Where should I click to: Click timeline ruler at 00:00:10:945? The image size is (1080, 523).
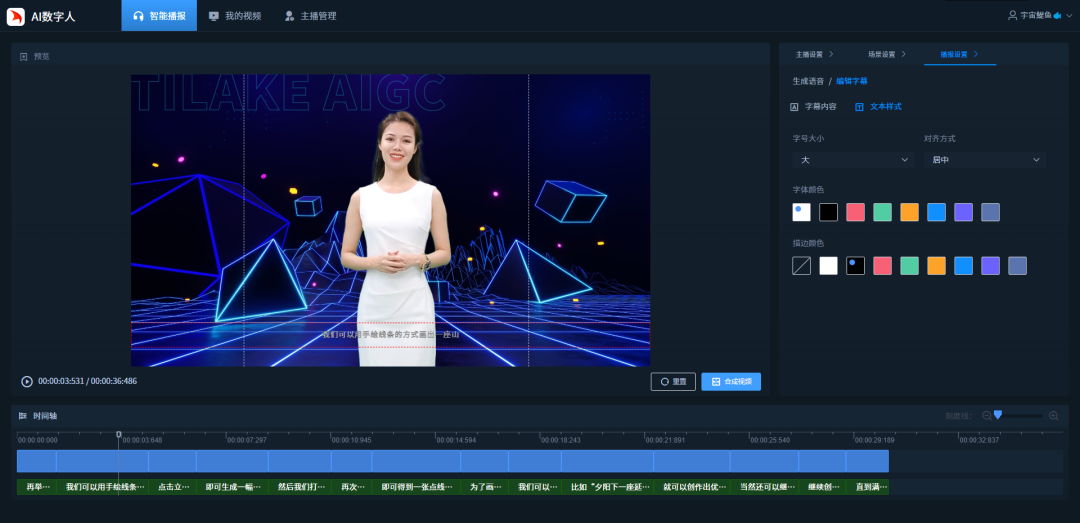tap(351, 440)
